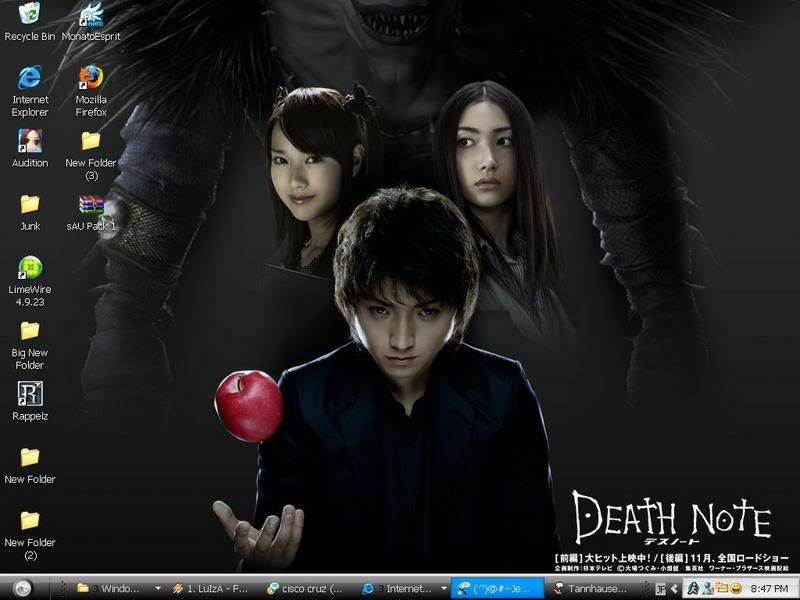The width and height of the screenshot is (800, 600).
Task: Select the New Folder (2) icon
Action: 30,536
